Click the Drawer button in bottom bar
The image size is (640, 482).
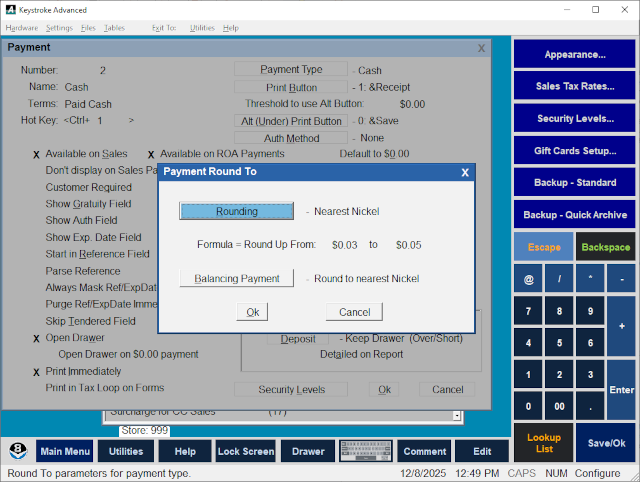click(x=308, y=451)
